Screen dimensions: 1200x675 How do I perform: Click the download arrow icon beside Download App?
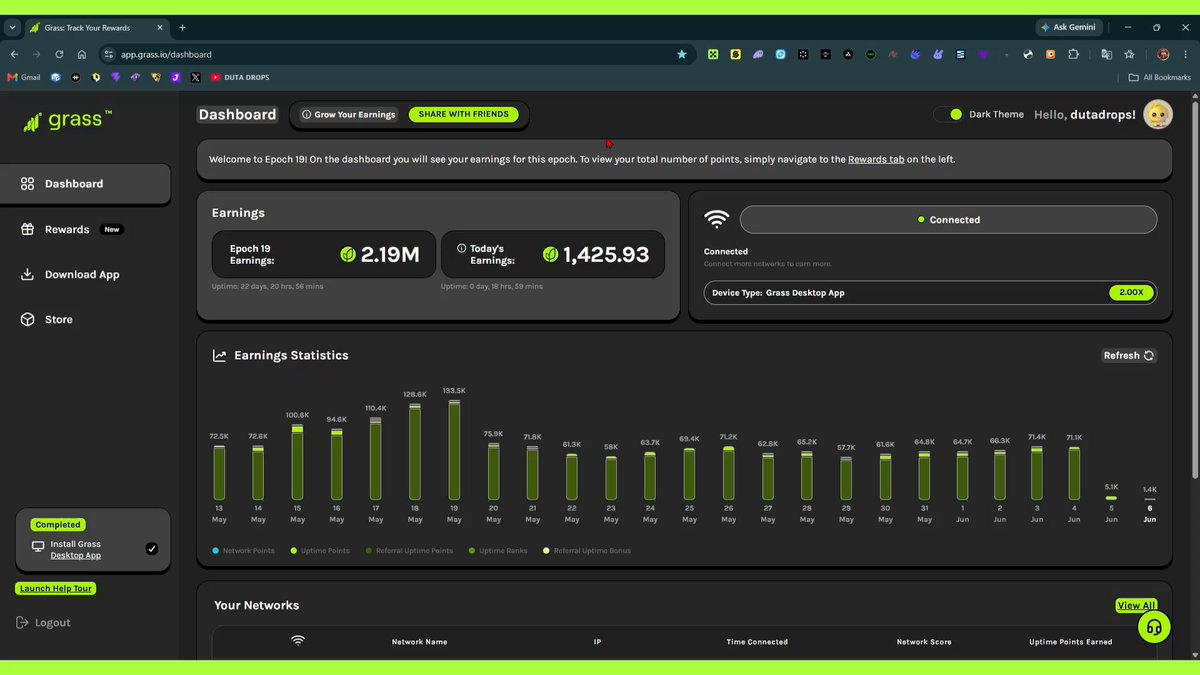(x=27, y=274)
